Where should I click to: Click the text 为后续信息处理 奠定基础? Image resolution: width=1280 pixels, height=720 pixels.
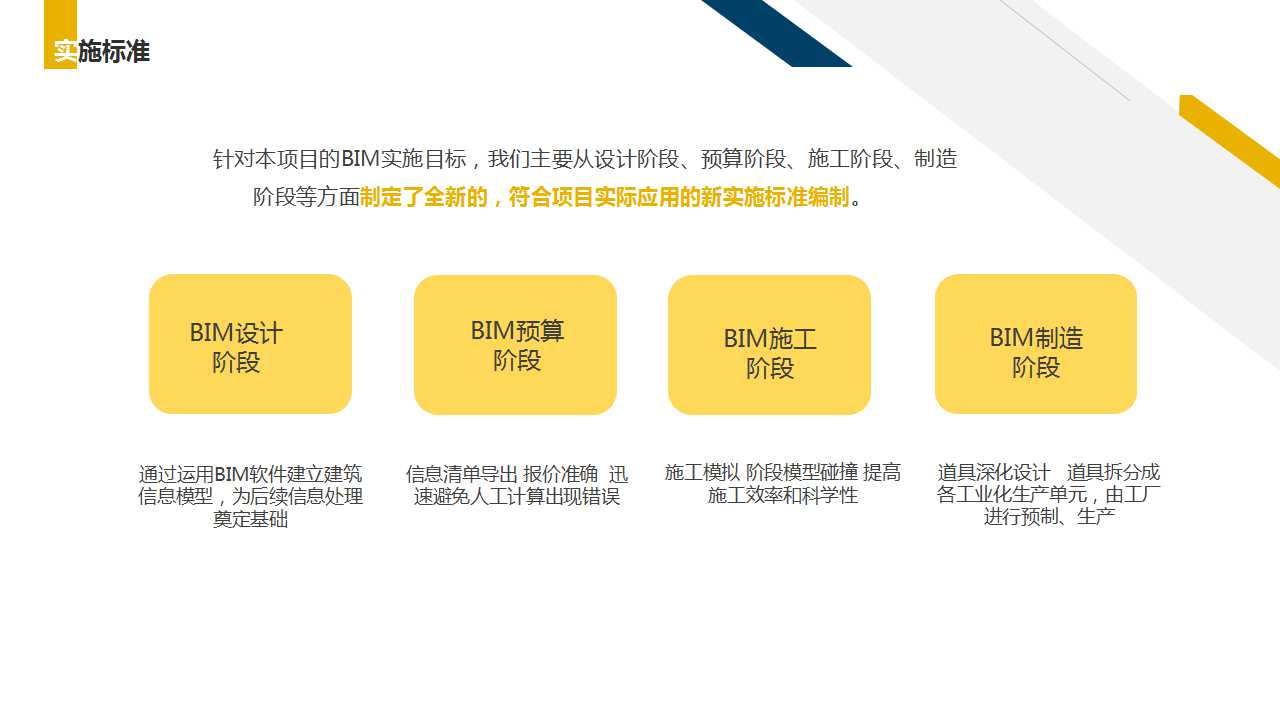pos(251,508)
